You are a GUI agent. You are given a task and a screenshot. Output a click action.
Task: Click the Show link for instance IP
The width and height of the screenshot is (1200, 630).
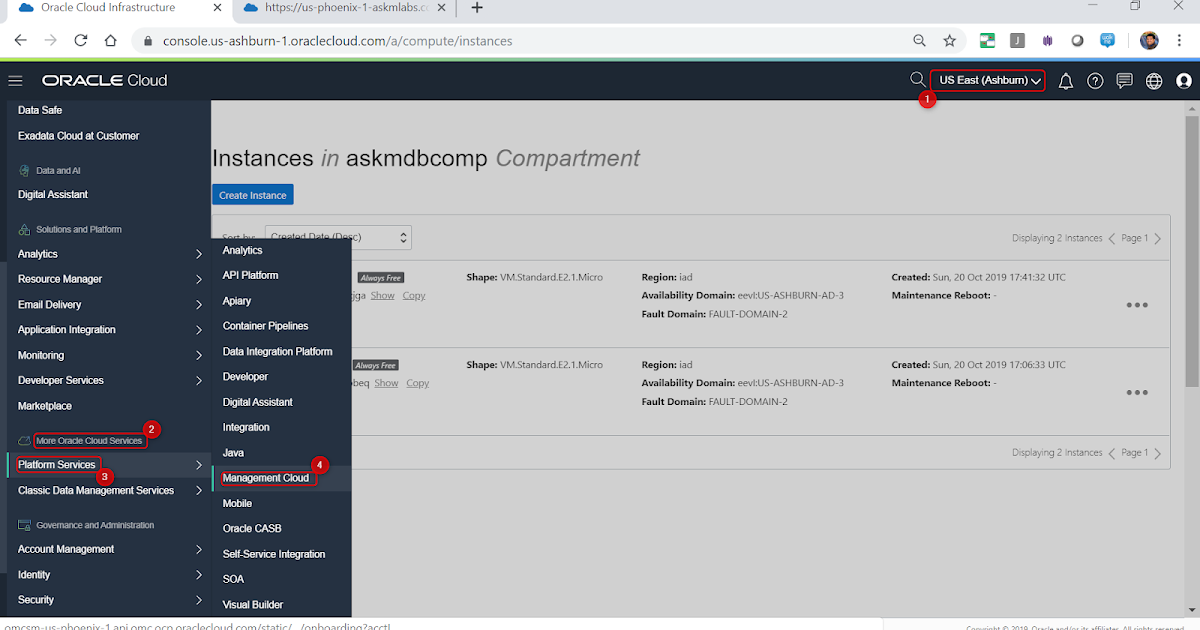pos(382,295)
